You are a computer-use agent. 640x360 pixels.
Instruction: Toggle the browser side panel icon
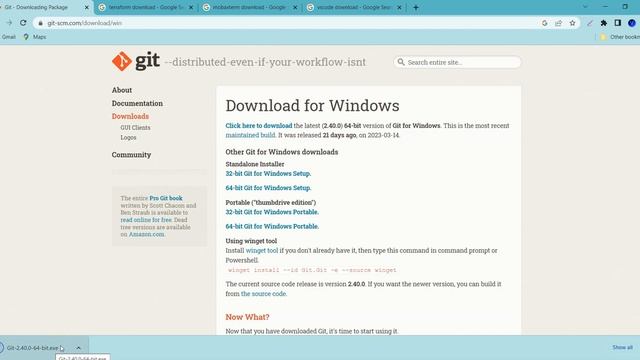618,23
